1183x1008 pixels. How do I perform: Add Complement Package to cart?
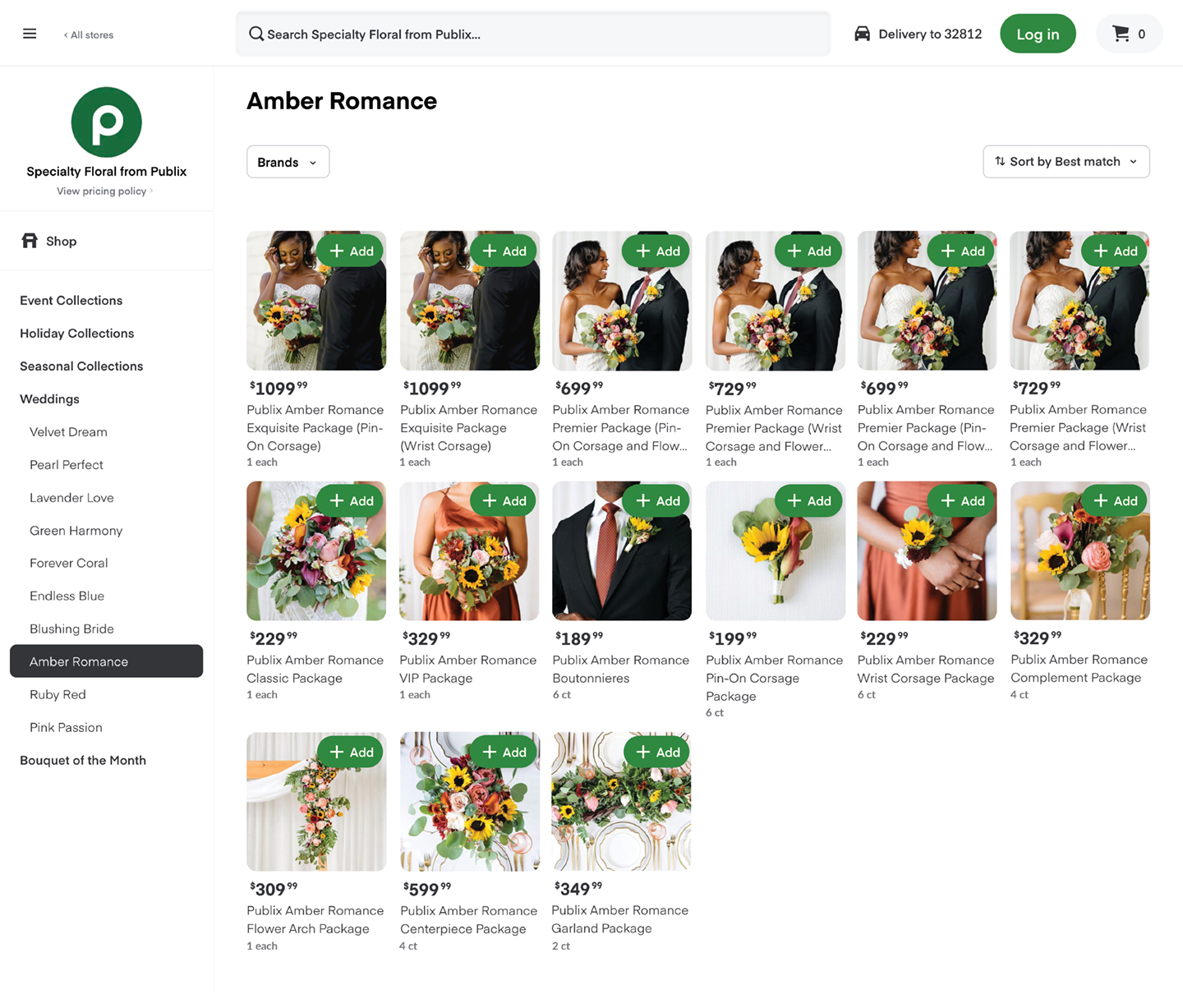click(x=1115, y=500)
